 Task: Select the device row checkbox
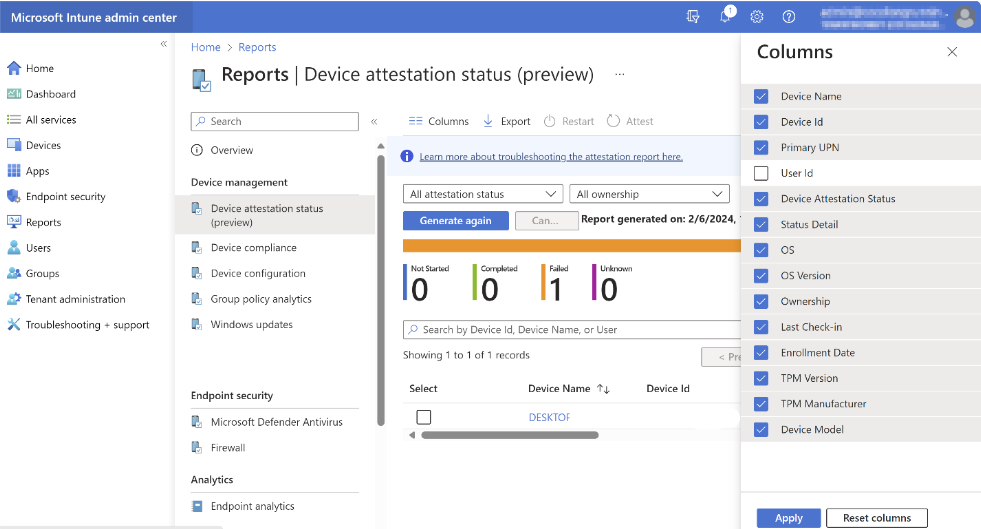click(x=424, y=417)
